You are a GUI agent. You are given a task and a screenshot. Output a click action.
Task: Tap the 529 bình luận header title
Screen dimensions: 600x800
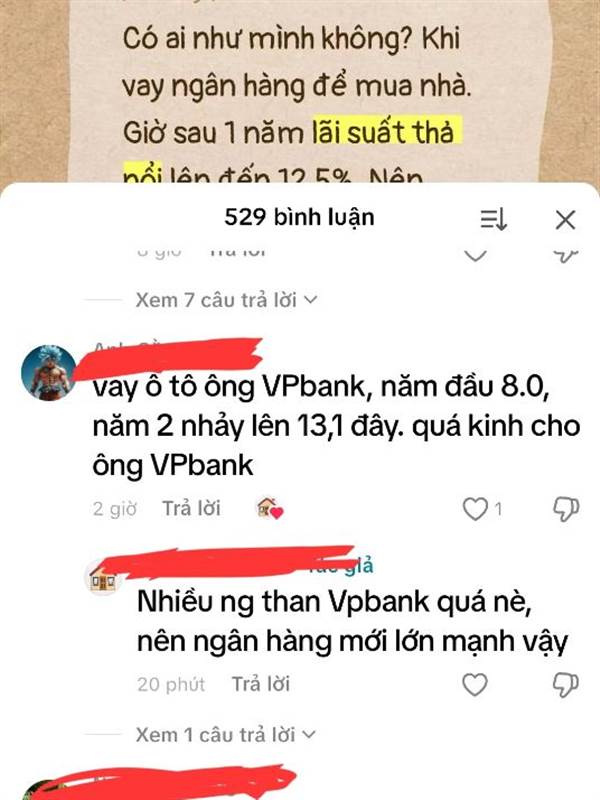click(299, 218)
